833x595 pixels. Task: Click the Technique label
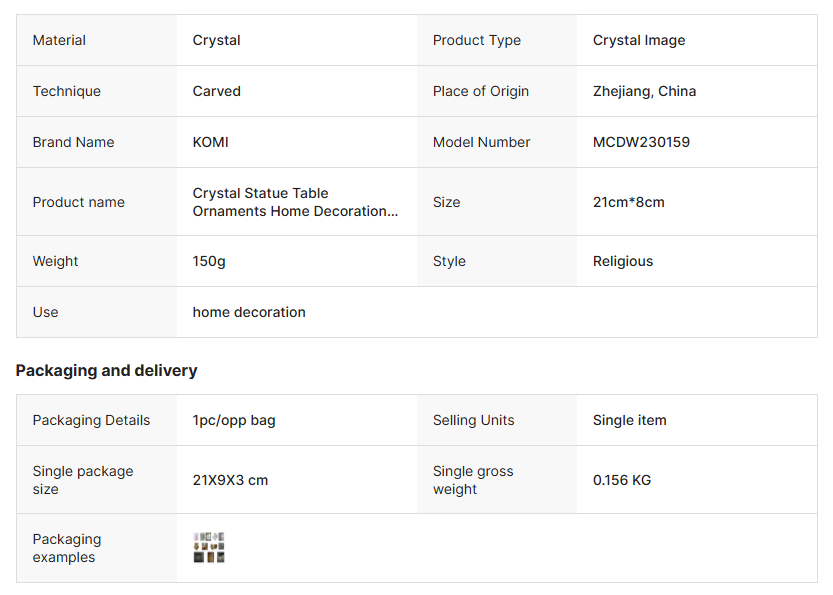tap(66, 91)
